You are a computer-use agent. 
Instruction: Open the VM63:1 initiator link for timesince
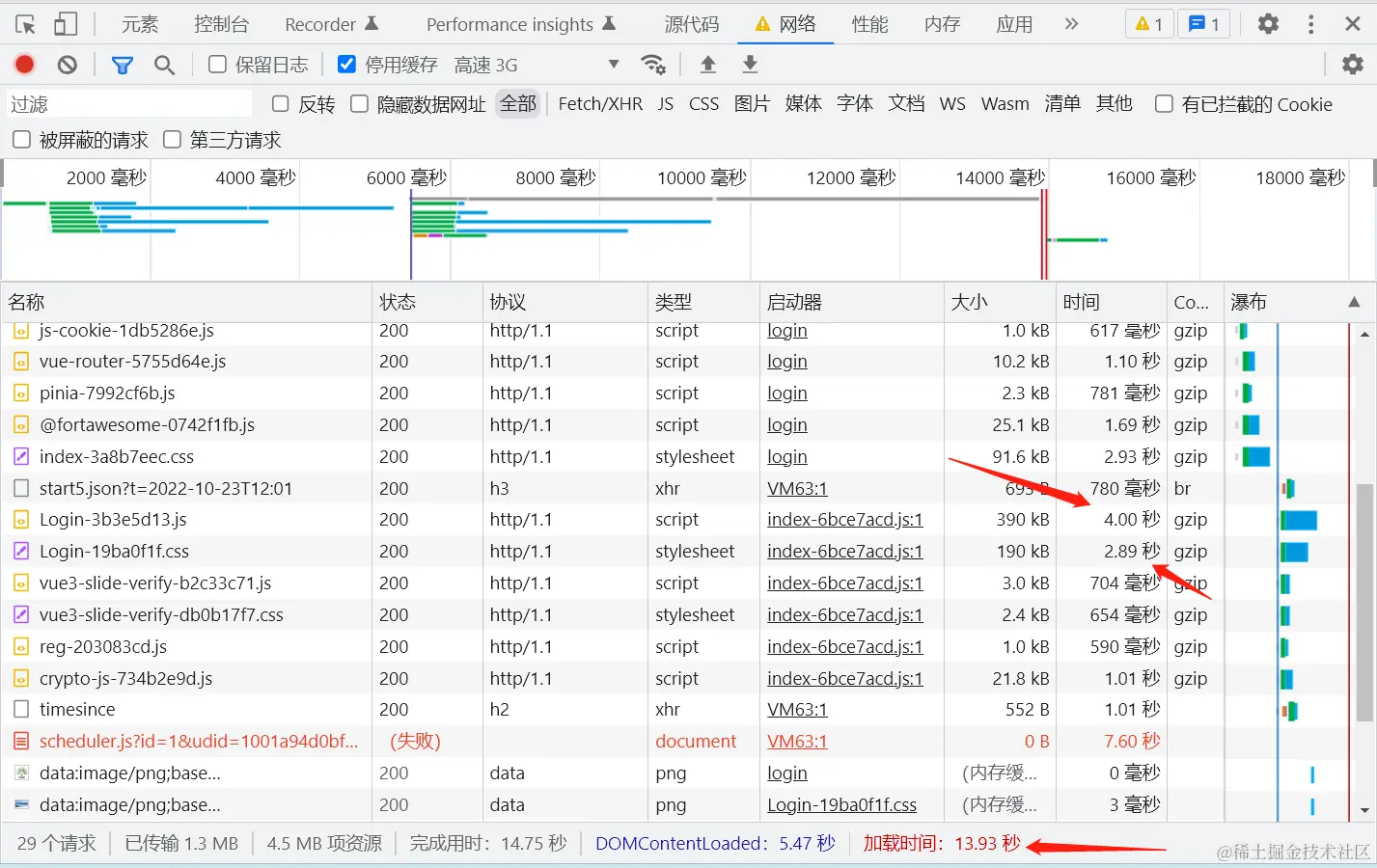click(x=797, y=710)
